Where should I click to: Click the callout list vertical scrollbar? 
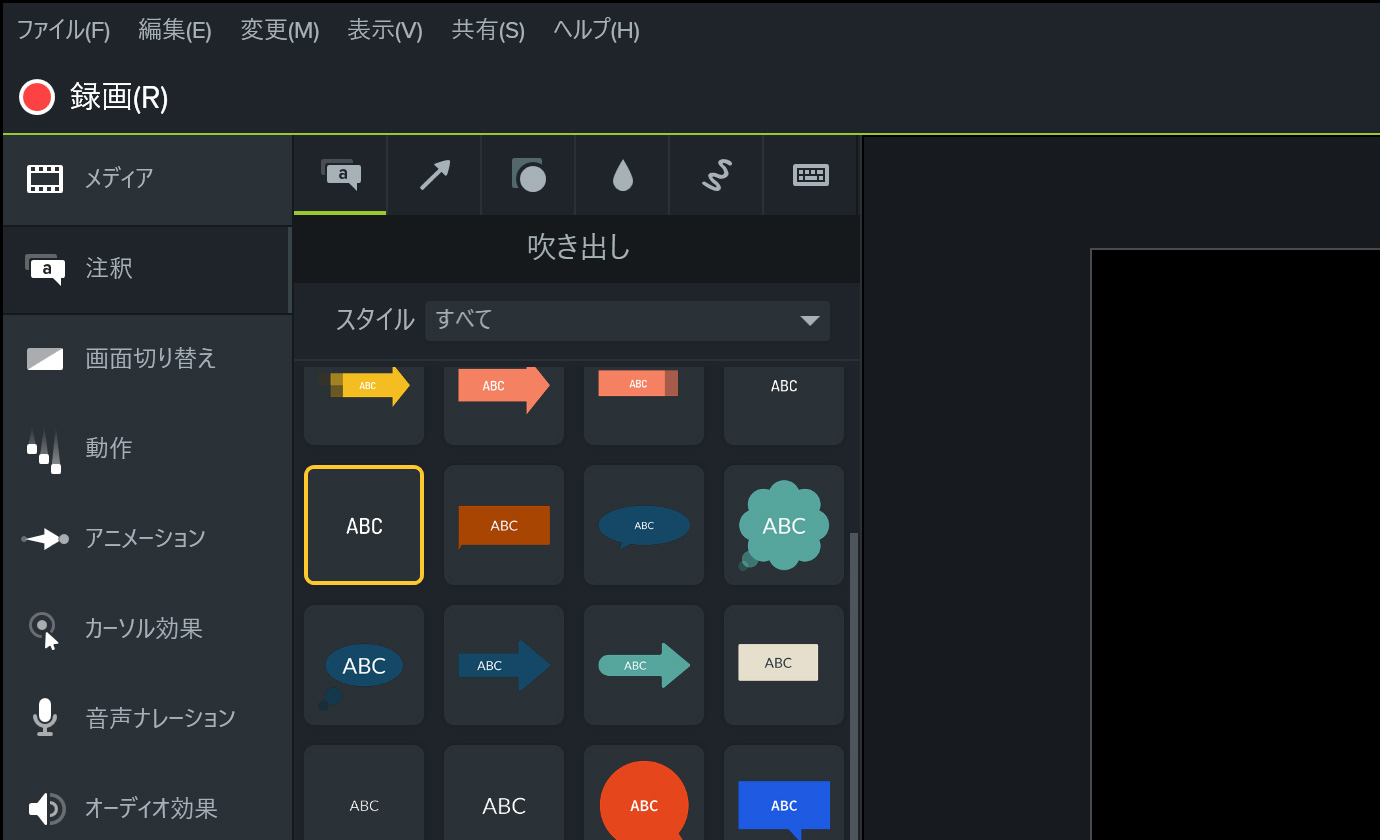pos(854,680)
